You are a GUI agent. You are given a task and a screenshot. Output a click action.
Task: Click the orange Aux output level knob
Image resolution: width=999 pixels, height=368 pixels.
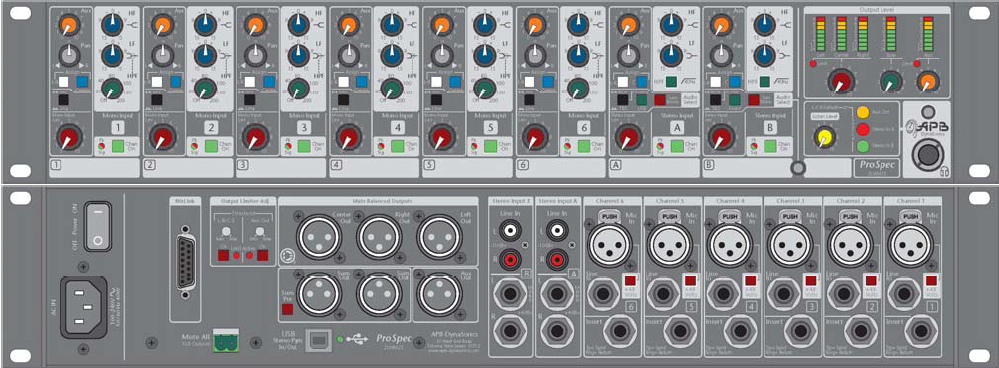click(x=927, y=81)
